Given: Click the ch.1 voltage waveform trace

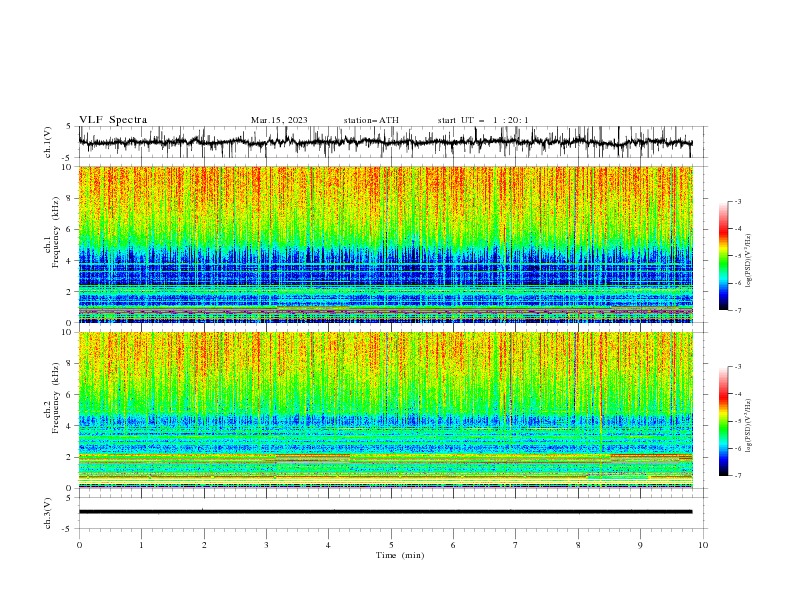Looking at the screenshot, I should tap(386, 142).
